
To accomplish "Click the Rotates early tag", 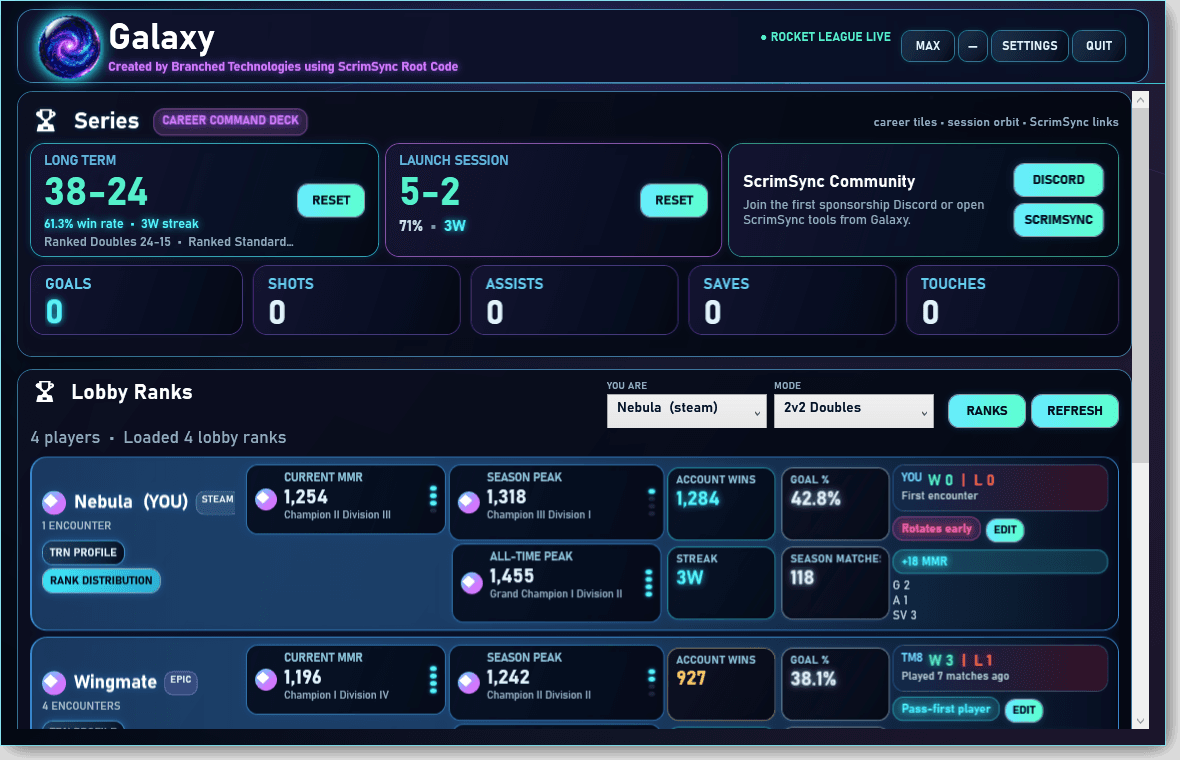I will pyautogui.click(x=937, y=528).
